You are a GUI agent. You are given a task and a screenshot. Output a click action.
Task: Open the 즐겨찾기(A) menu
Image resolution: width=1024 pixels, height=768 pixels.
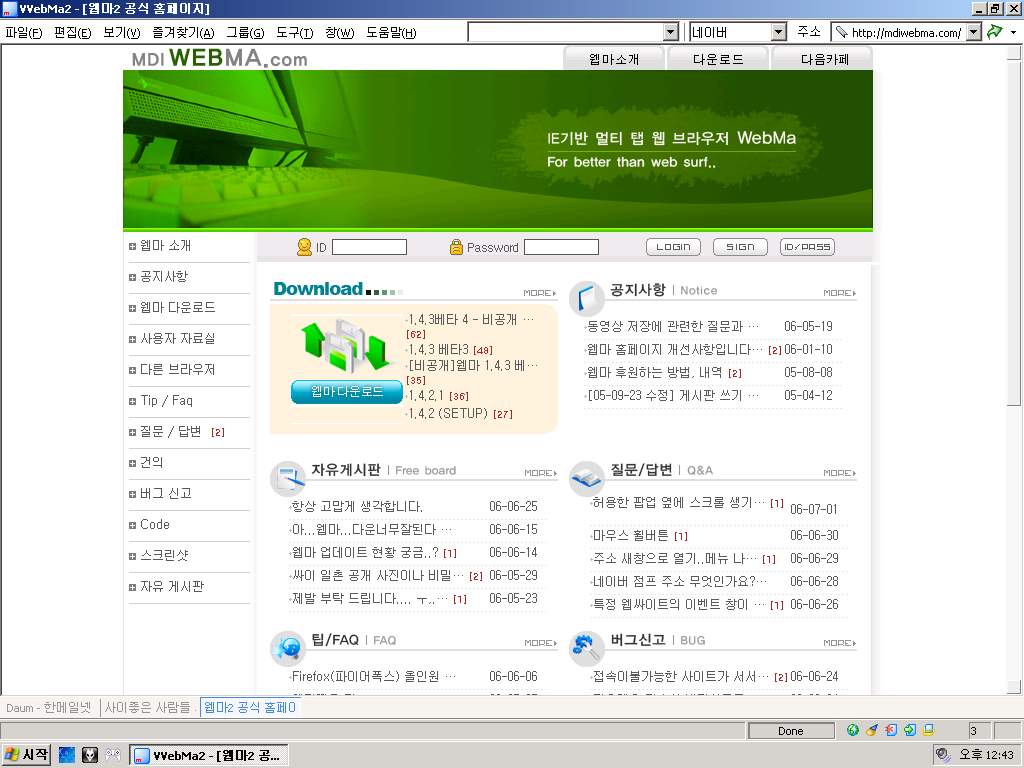[x=184, y=33]
